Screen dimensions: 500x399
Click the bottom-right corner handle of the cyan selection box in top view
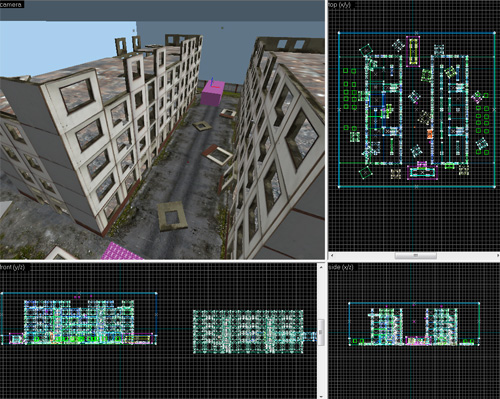(494, 187)
